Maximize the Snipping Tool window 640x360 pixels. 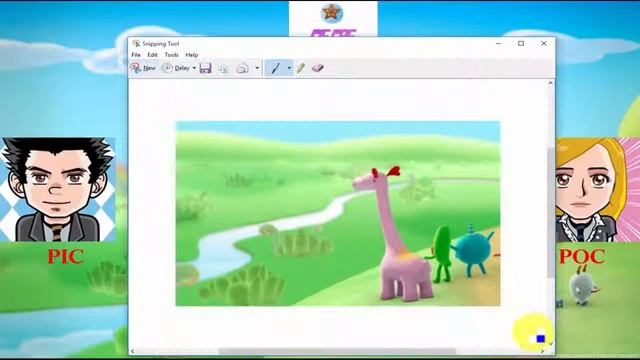(521, 43)
